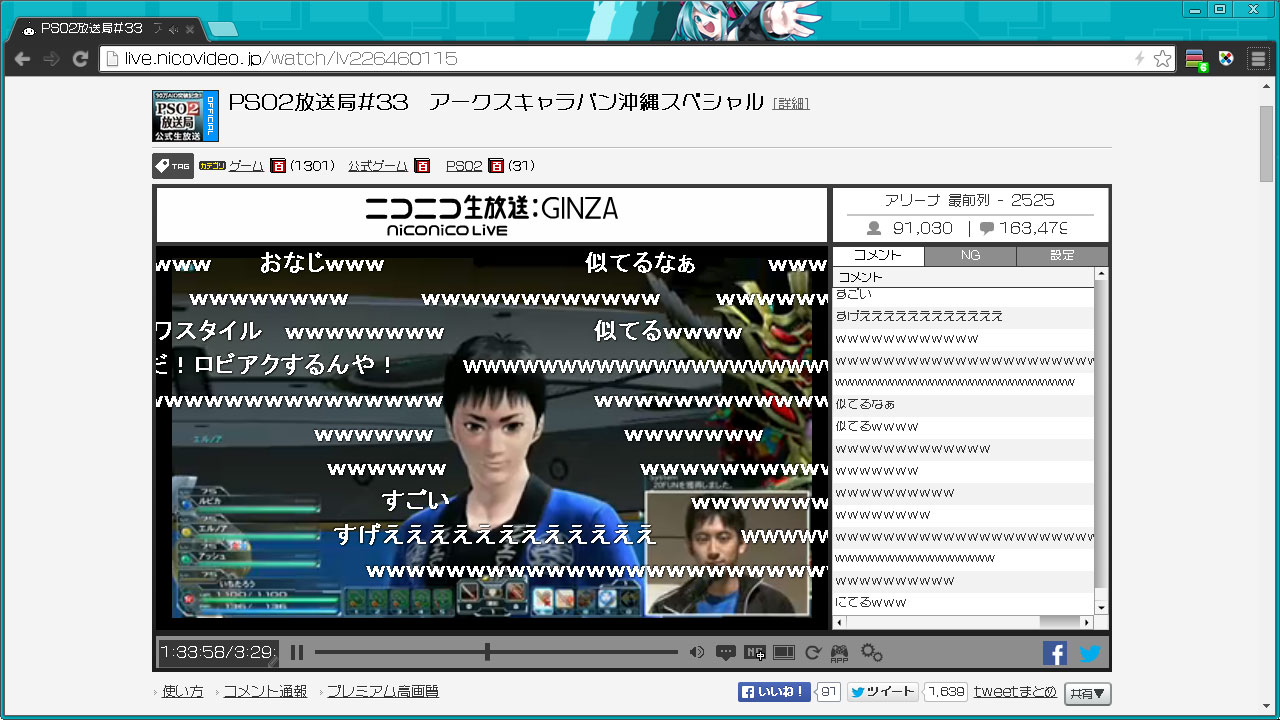The width and height of the screenshot is (1280, 720).
Task: Click the TAG label icon
Action: pyautogui.click(x=172, y=166)
